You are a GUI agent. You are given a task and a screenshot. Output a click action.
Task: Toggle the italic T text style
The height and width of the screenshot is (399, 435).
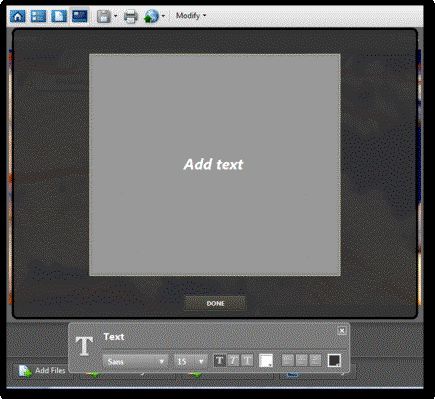click(x=233, y=361)
